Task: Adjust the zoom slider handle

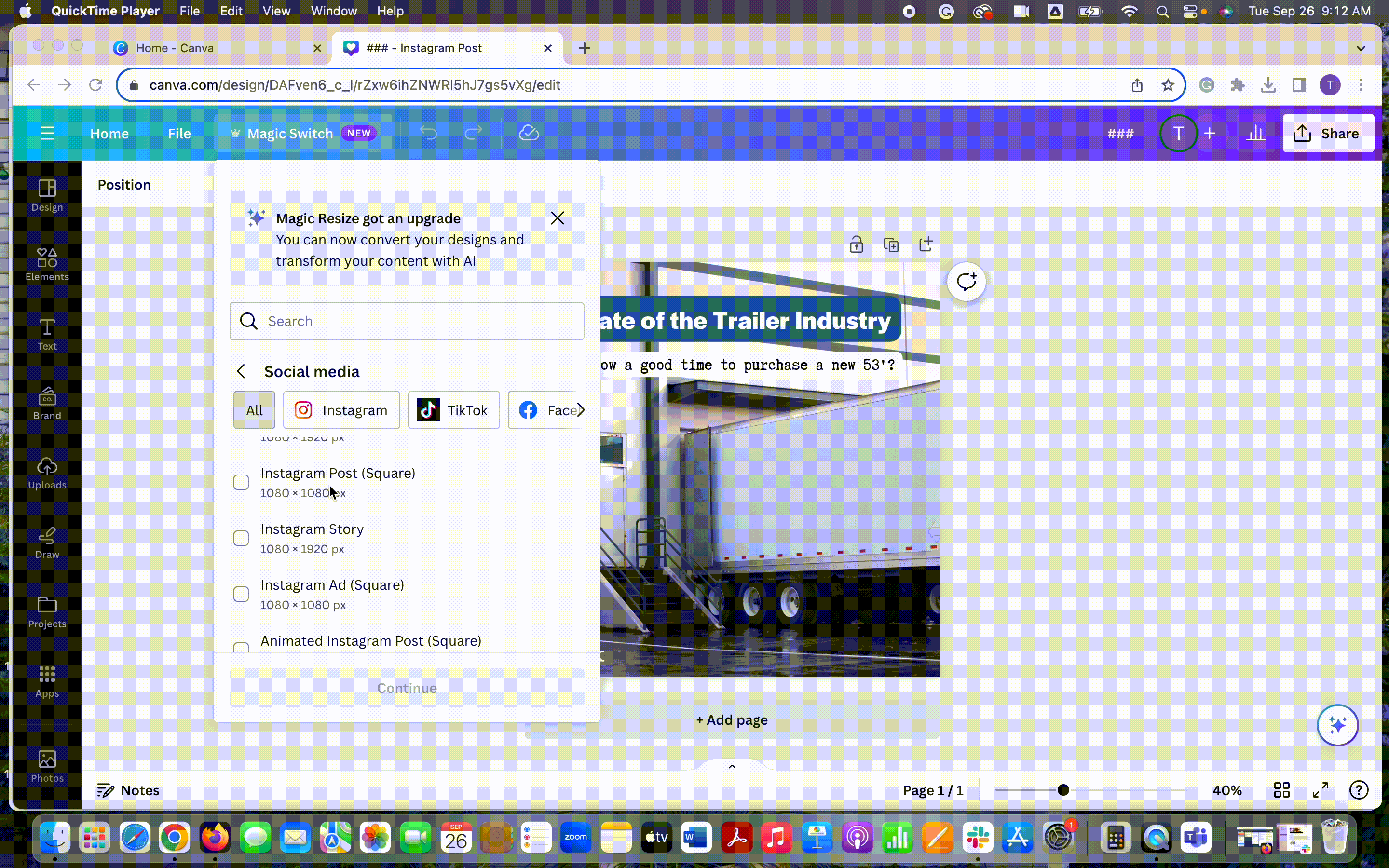Action: 1063,790
